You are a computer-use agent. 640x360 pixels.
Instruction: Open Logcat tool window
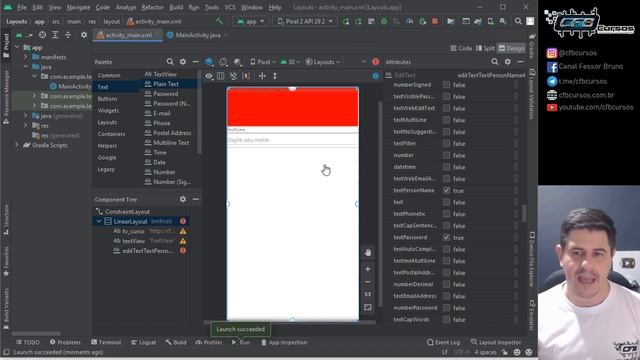[144, 342]
